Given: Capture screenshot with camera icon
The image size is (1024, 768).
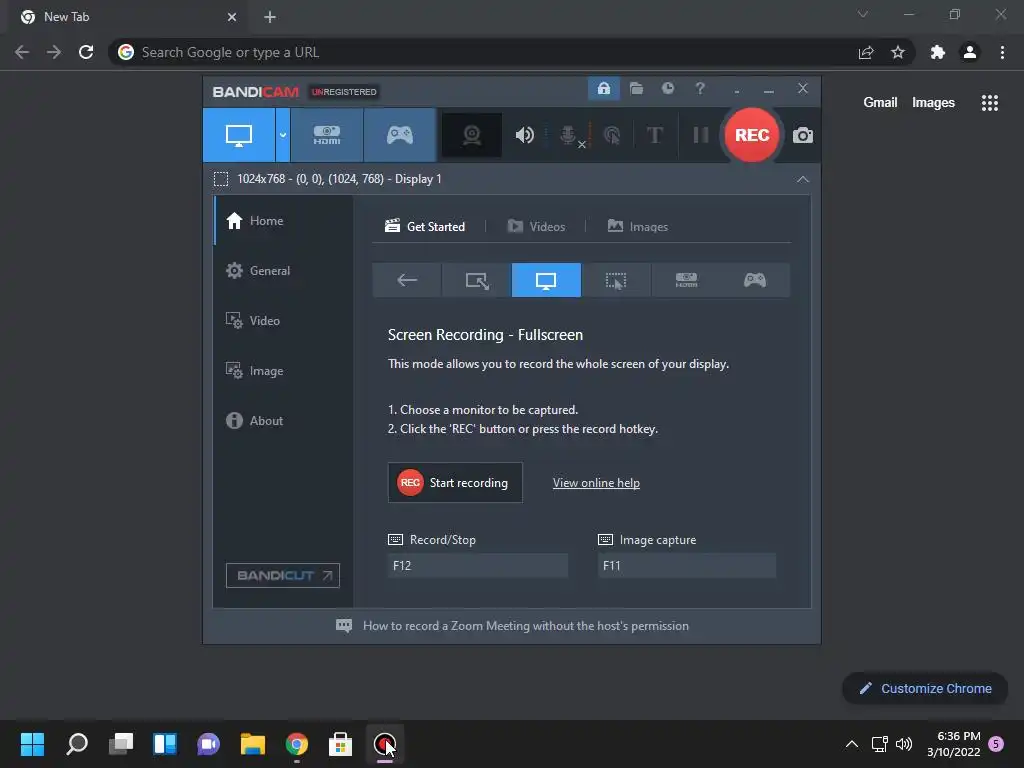Looking at the screenshot, I should 803,135.
